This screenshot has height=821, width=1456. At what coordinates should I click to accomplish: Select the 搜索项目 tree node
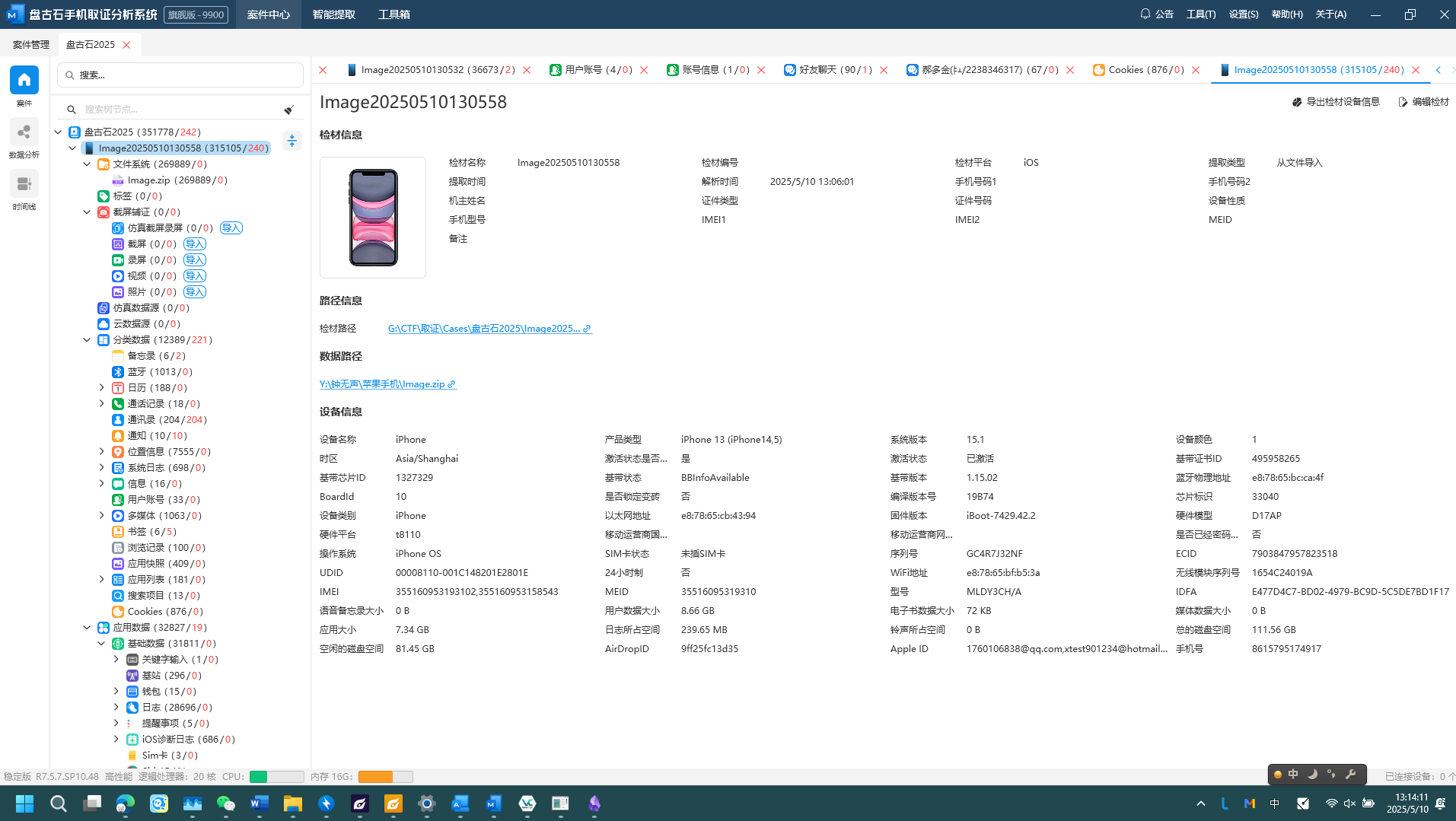(x=156, y=596)
